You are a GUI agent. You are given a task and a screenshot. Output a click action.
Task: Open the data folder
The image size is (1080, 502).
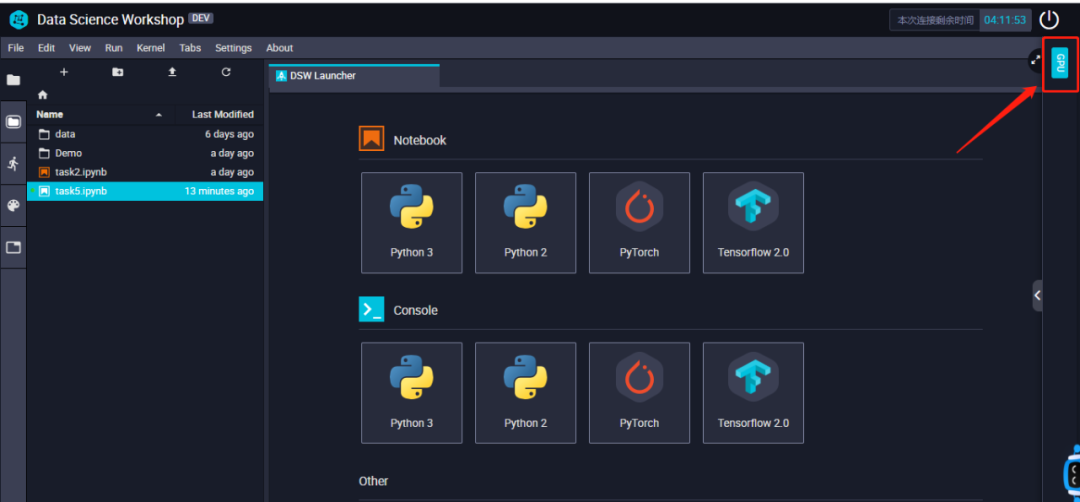[x=145, y=134]
